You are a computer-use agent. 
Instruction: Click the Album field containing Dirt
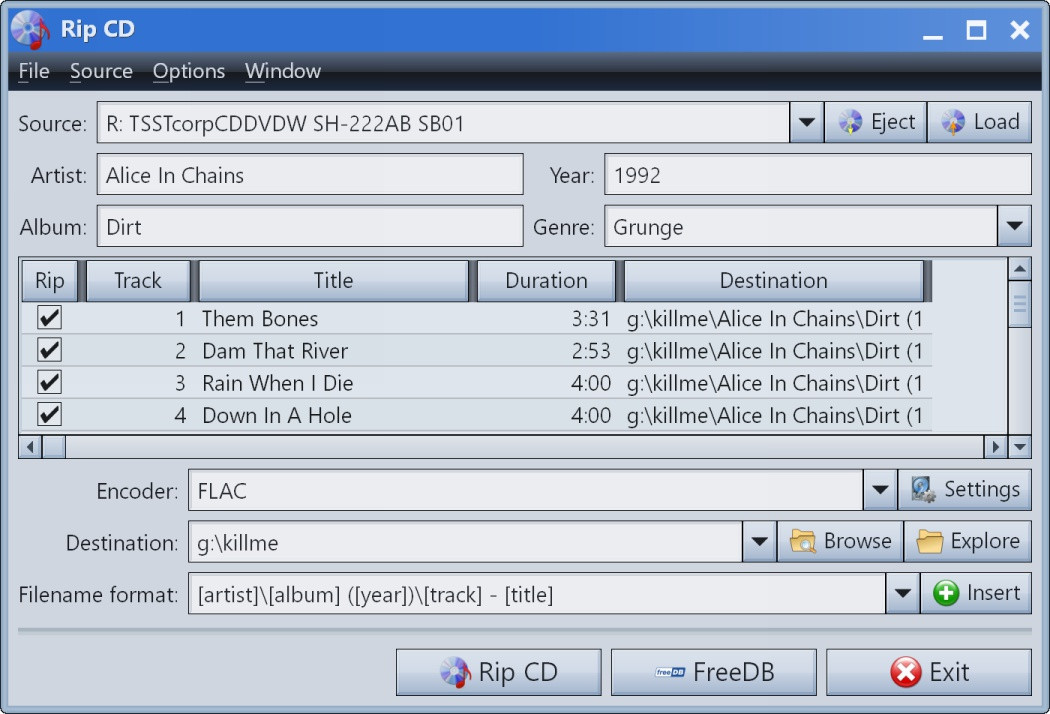tap(310, 226)
